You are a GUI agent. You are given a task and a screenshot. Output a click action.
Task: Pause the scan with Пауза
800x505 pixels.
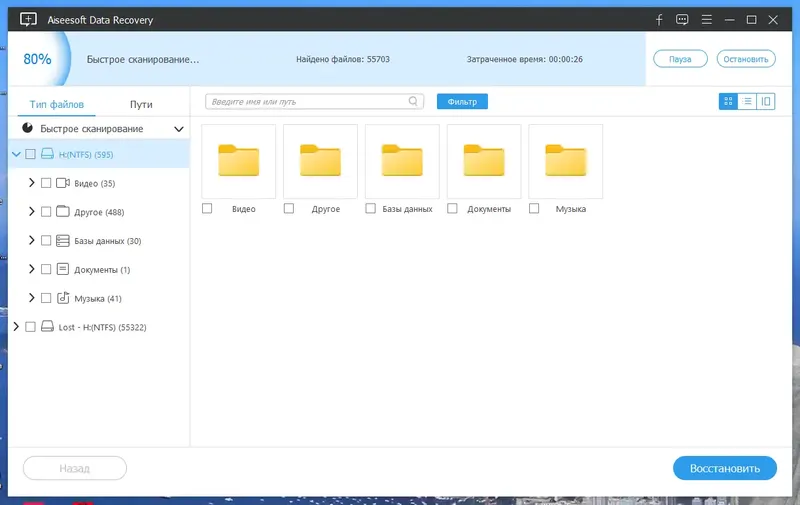point(680,59)
